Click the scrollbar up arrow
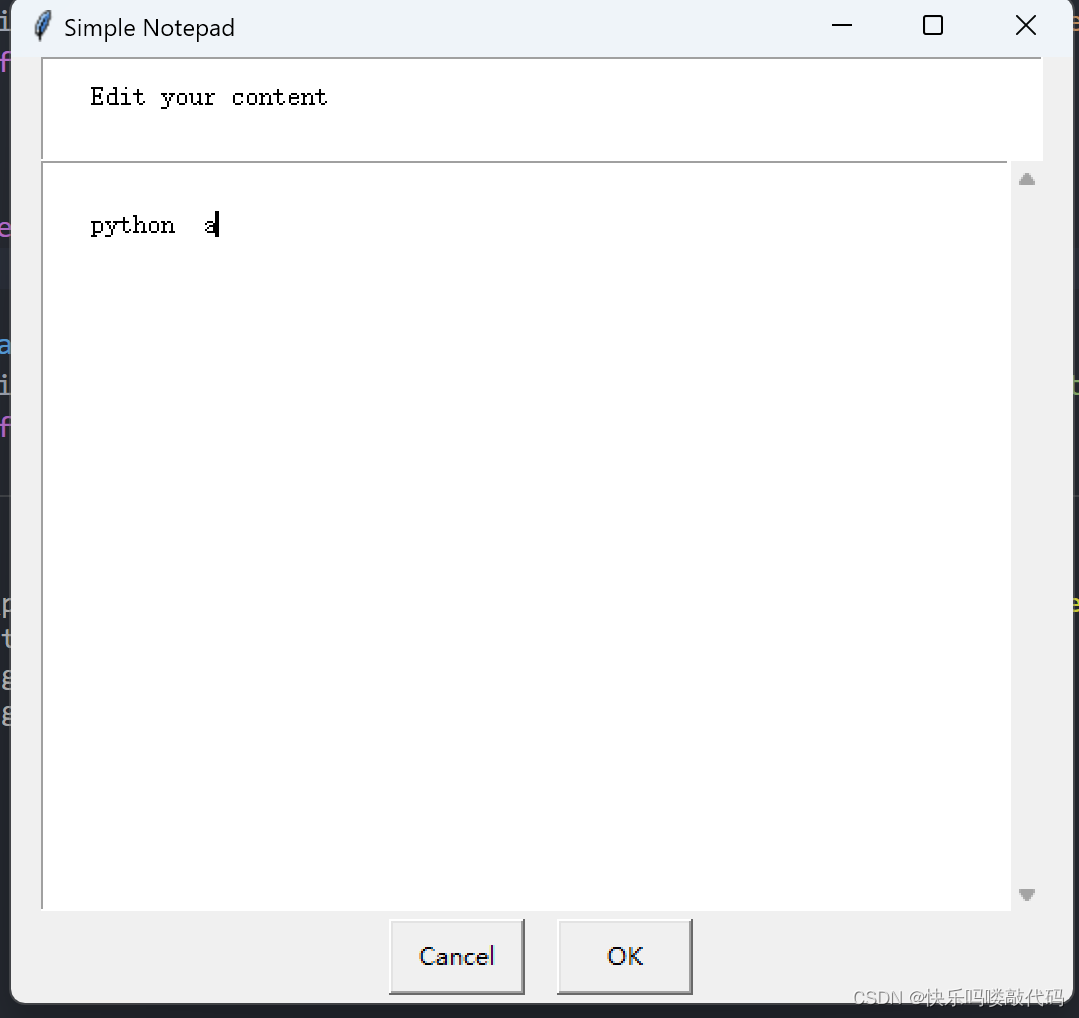Screen dimensions: 1079x1018 1027,180
